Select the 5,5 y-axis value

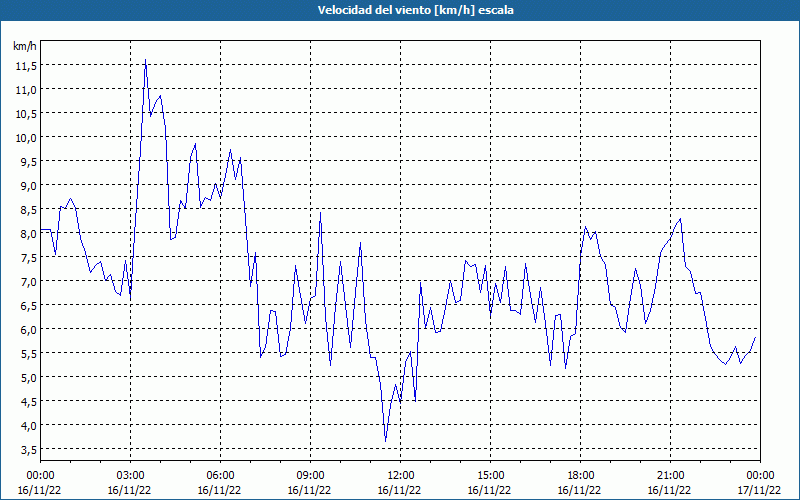[28, 353]
